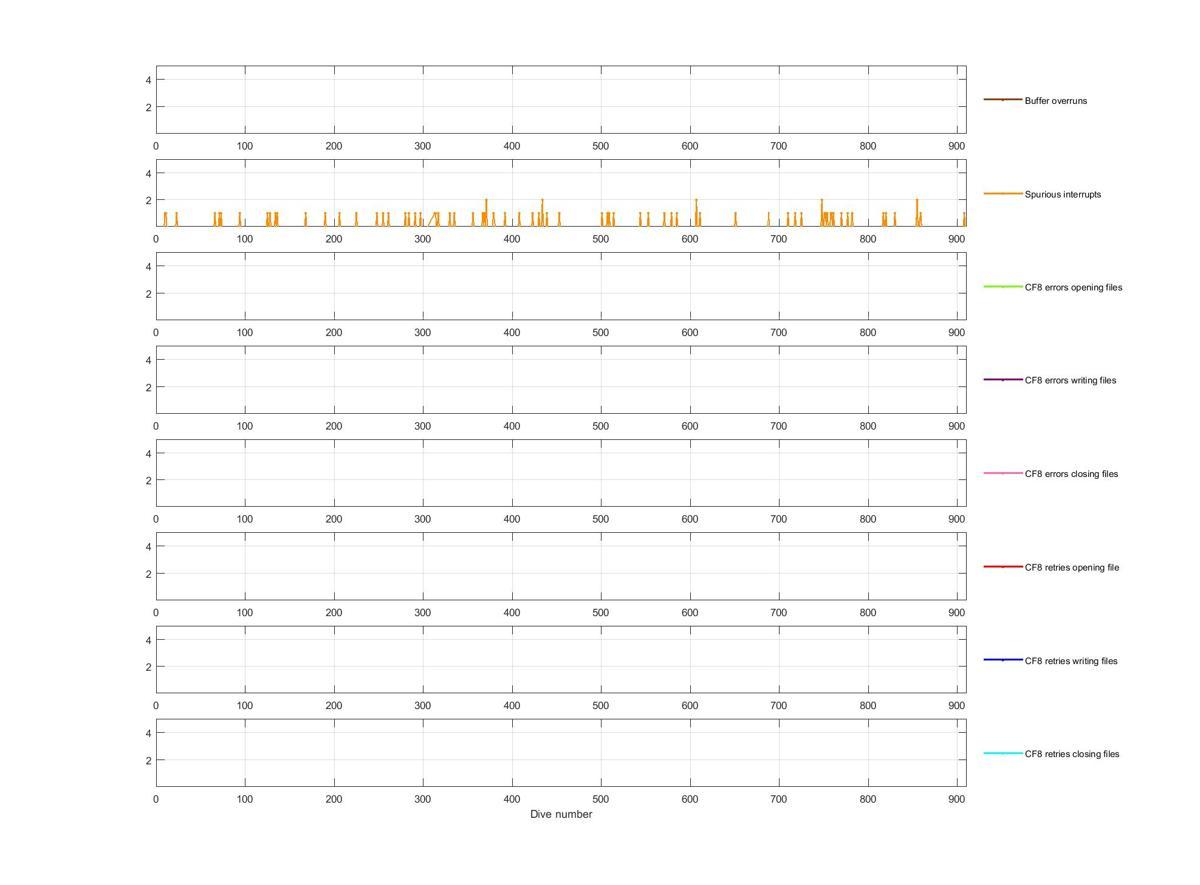Viewport: 1200px width, 885px height.
Task: Click the CF8 errors closing files label
Action: tap(1071, 474)
